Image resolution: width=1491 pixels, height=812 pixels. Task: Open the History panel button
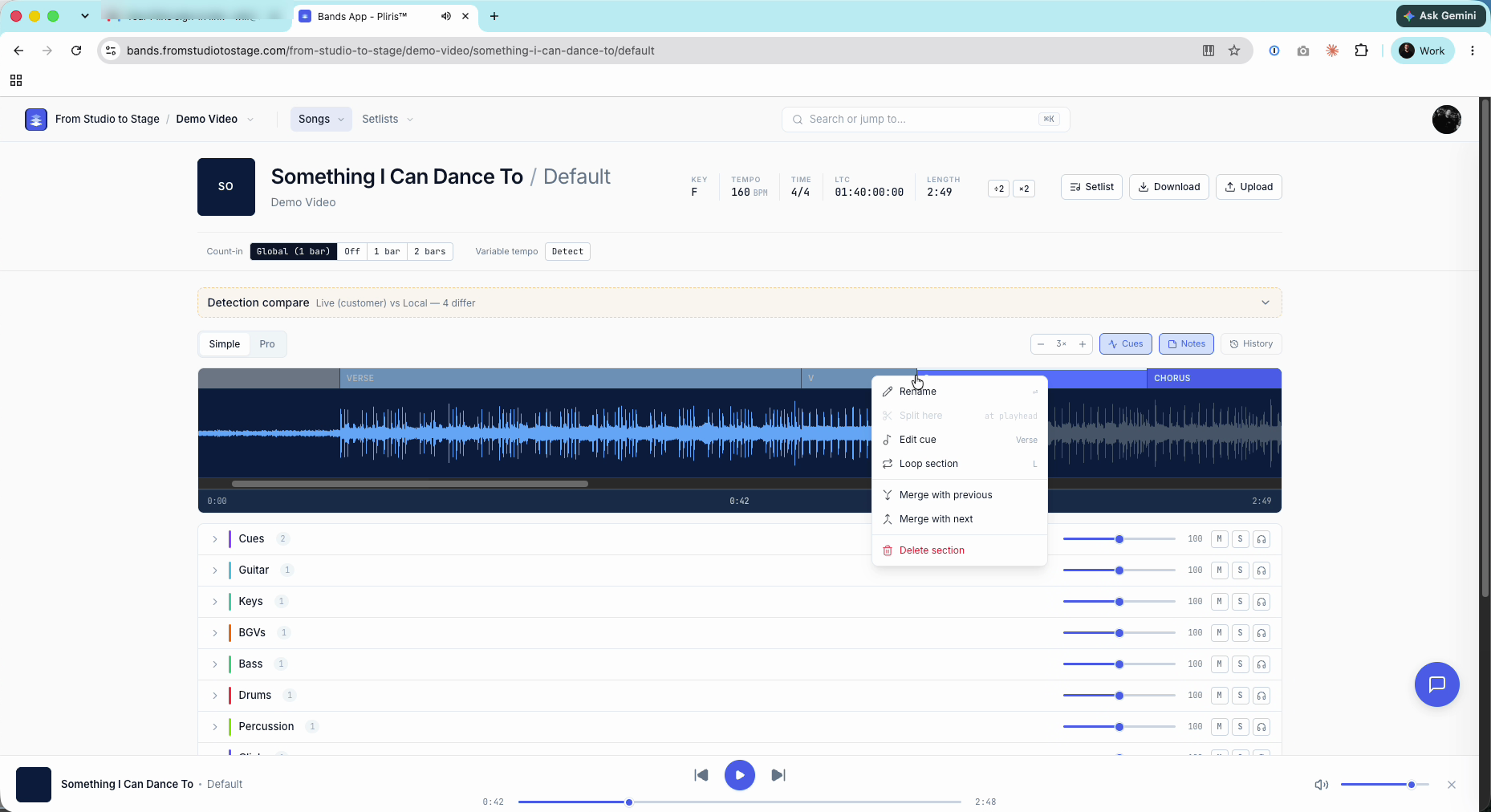[x=1251, y=344]
